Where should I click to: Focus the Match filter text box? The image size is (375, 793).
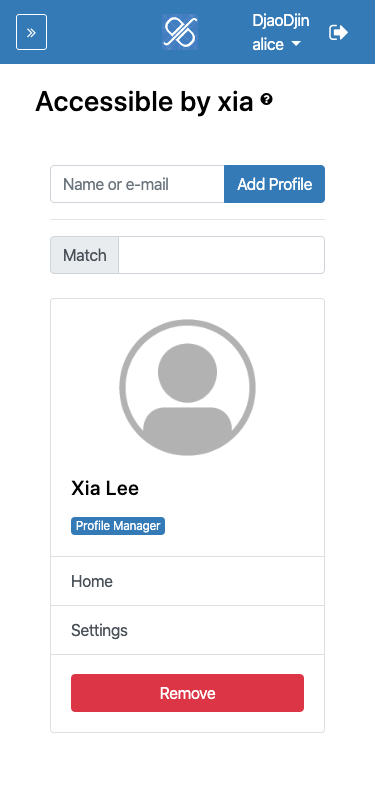tap(221, 255)
